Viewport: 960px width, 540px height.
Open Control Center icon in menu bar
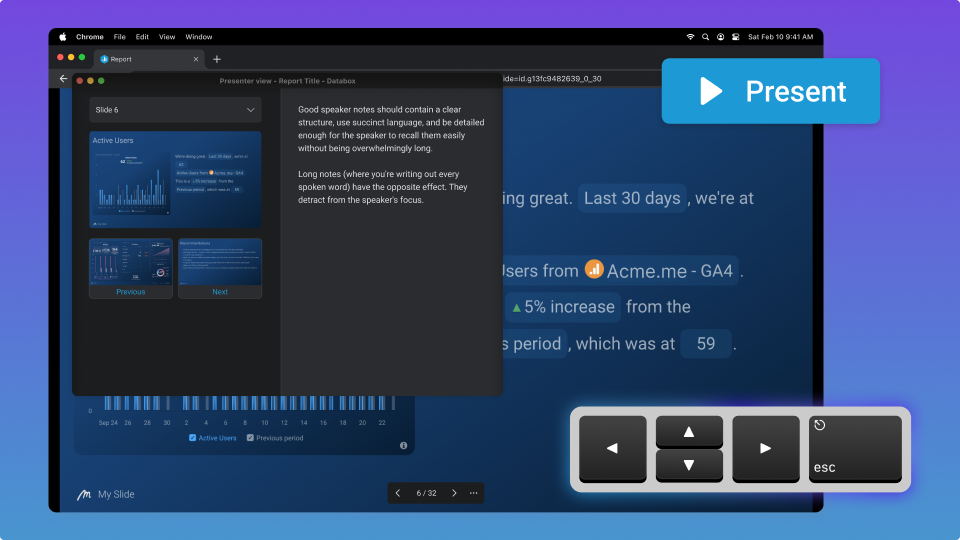pyautogui.click(x=735, y=37)
